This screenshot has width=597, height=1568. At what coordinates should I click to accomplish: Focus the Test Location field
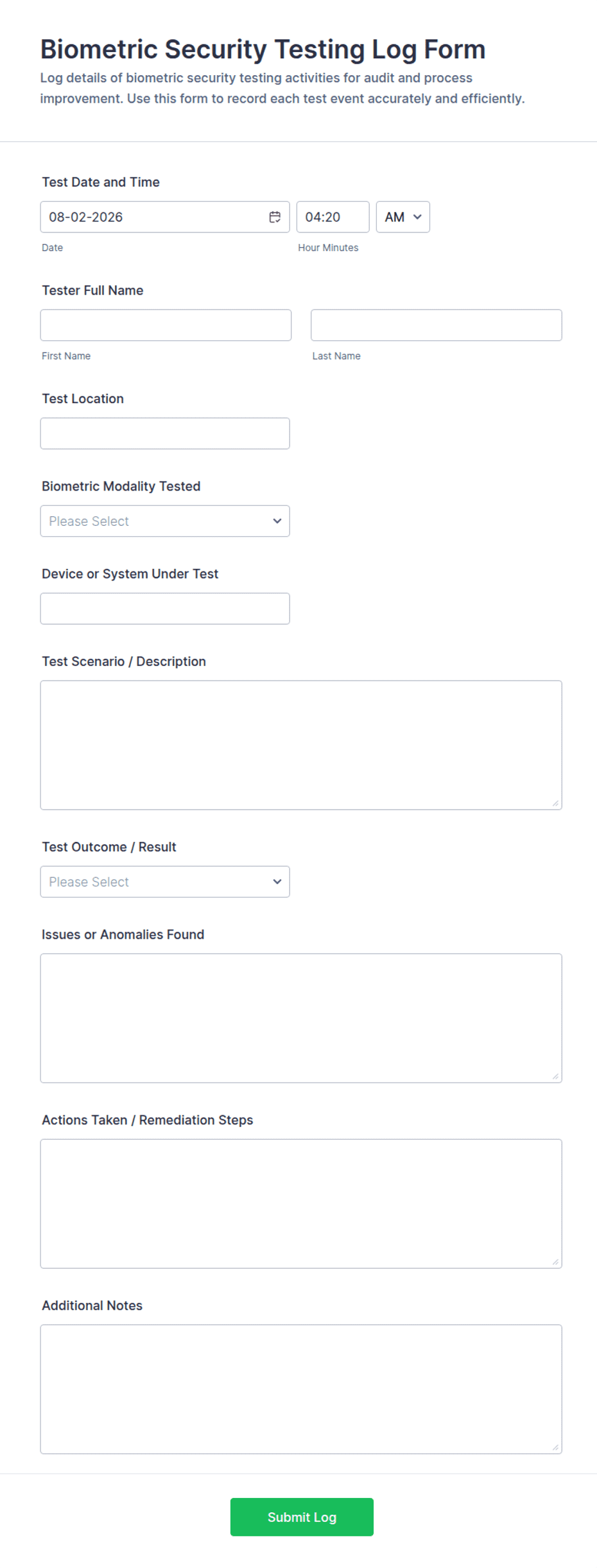click(165, 433)
